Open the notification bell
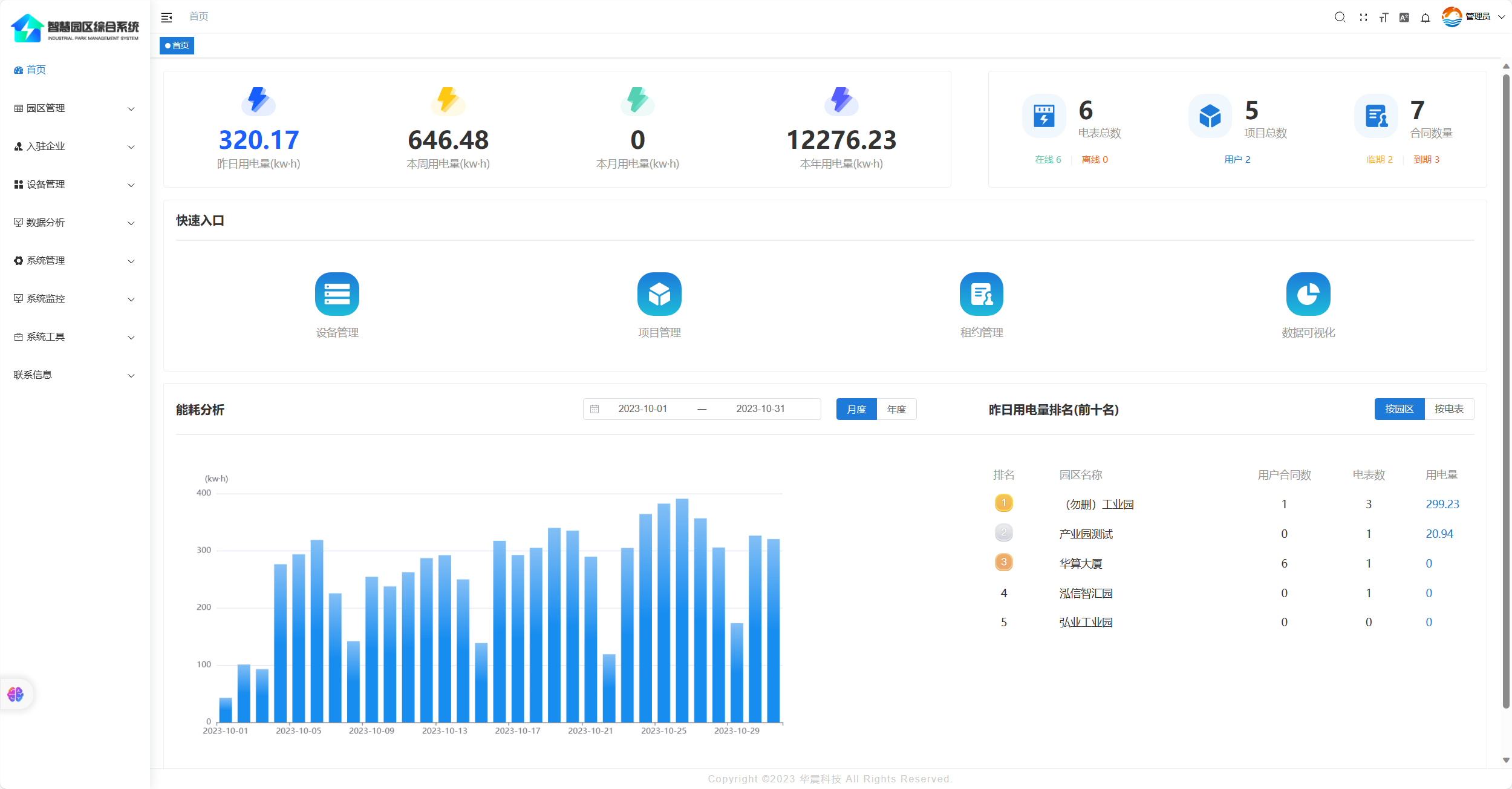Image resolution: width=1512 pixels, height=789 pixels. 1426,17
